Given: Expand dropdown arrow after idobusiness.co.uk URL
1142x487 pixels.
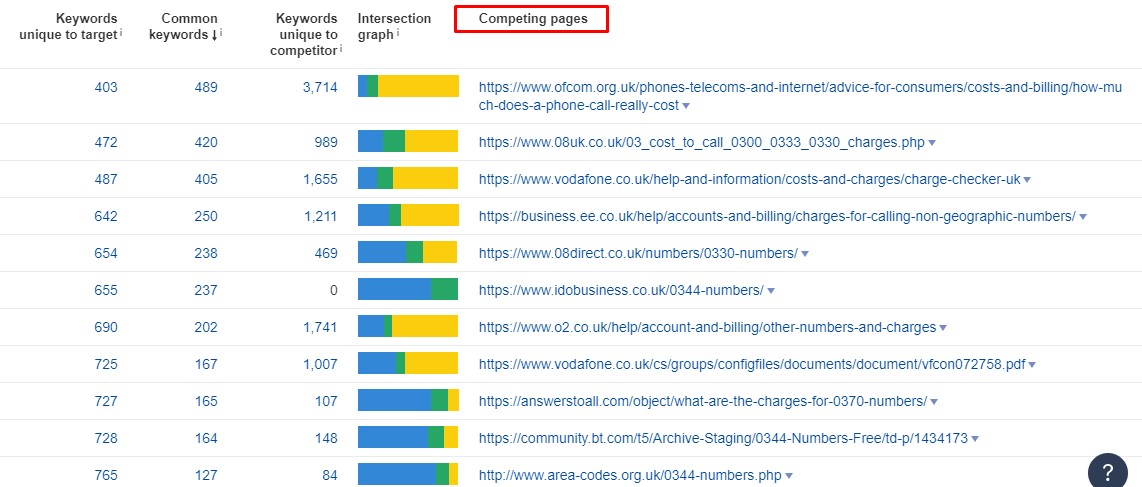Looking at the screenshot, I should (x=771, y=291).
